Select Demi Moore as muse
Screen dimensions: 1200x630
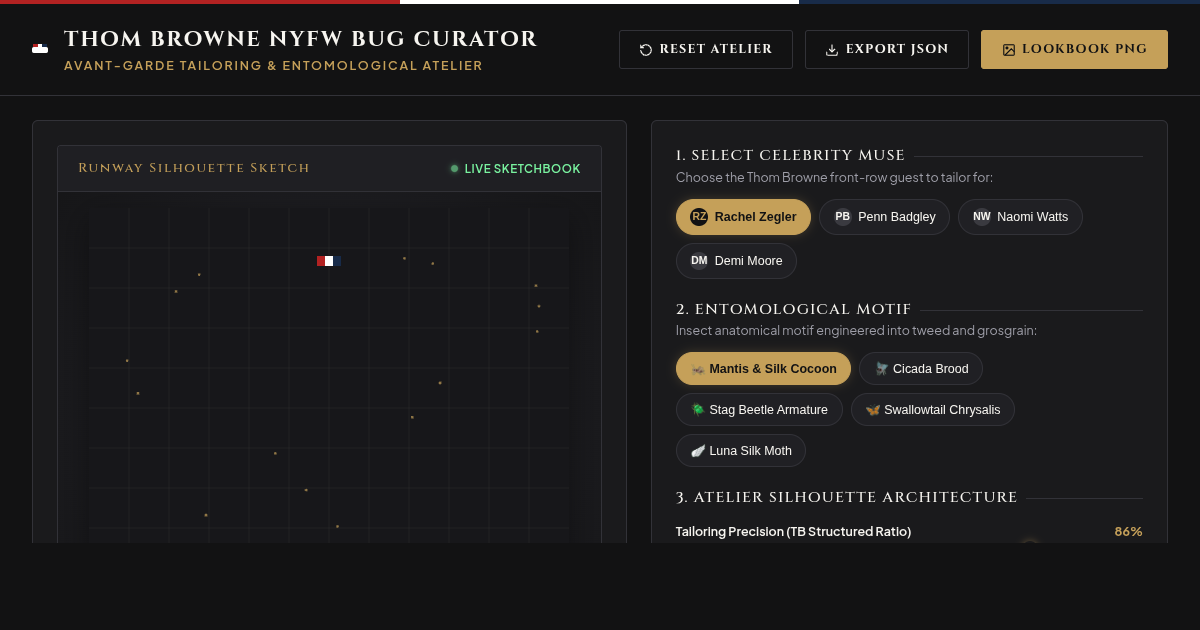point(736,261)
